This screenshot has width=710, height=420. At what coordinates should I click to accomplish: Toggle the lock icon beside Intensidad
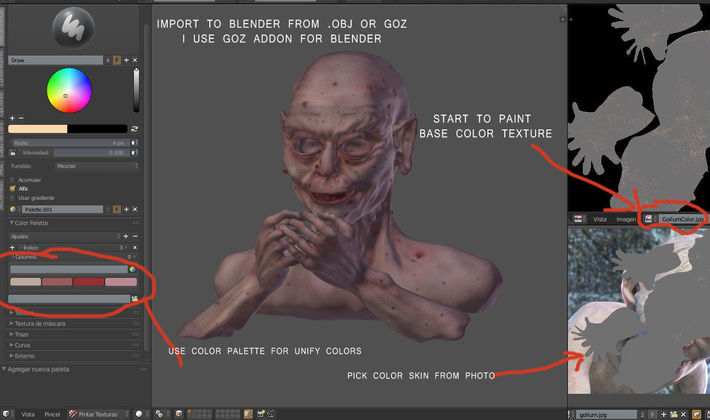tap(13, 153)
